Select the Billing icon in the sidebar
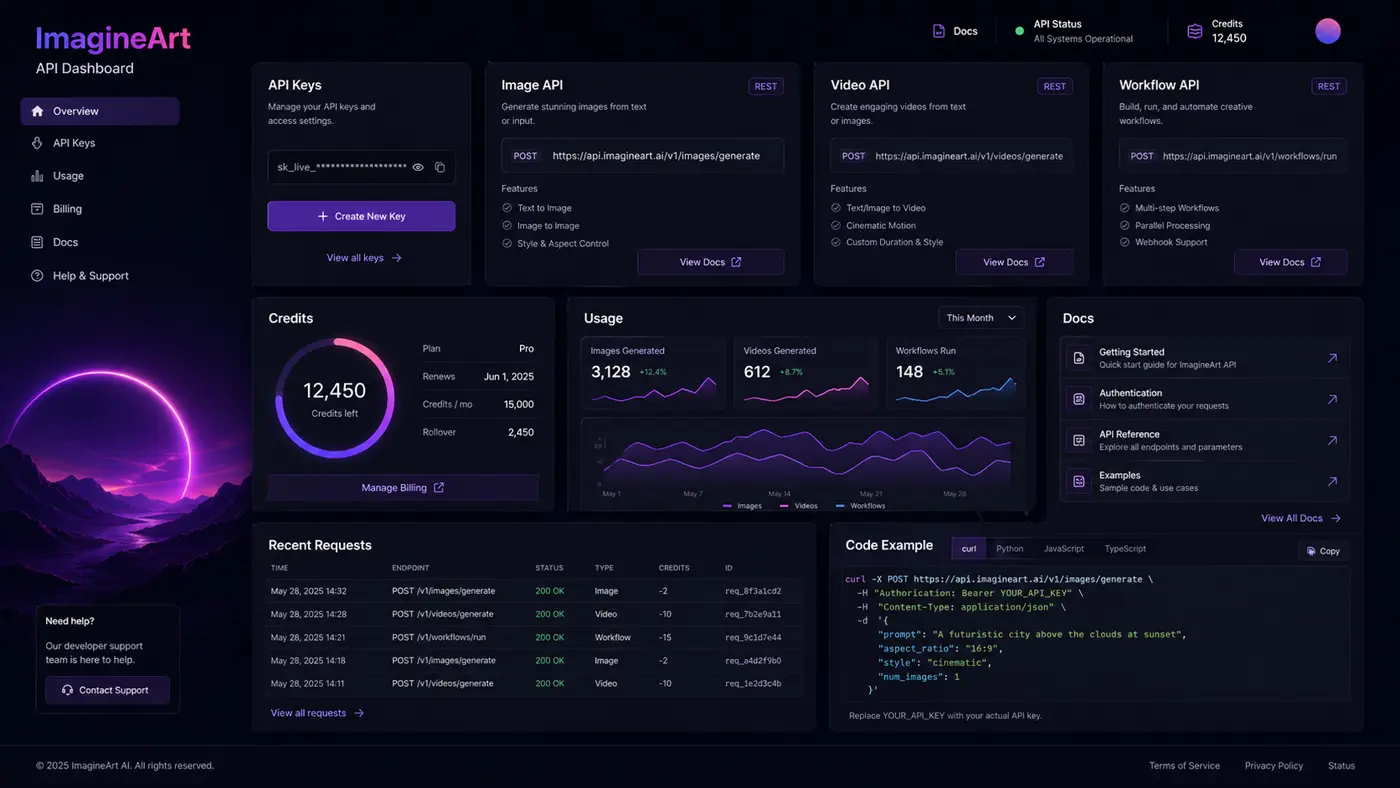 (37, 209)
